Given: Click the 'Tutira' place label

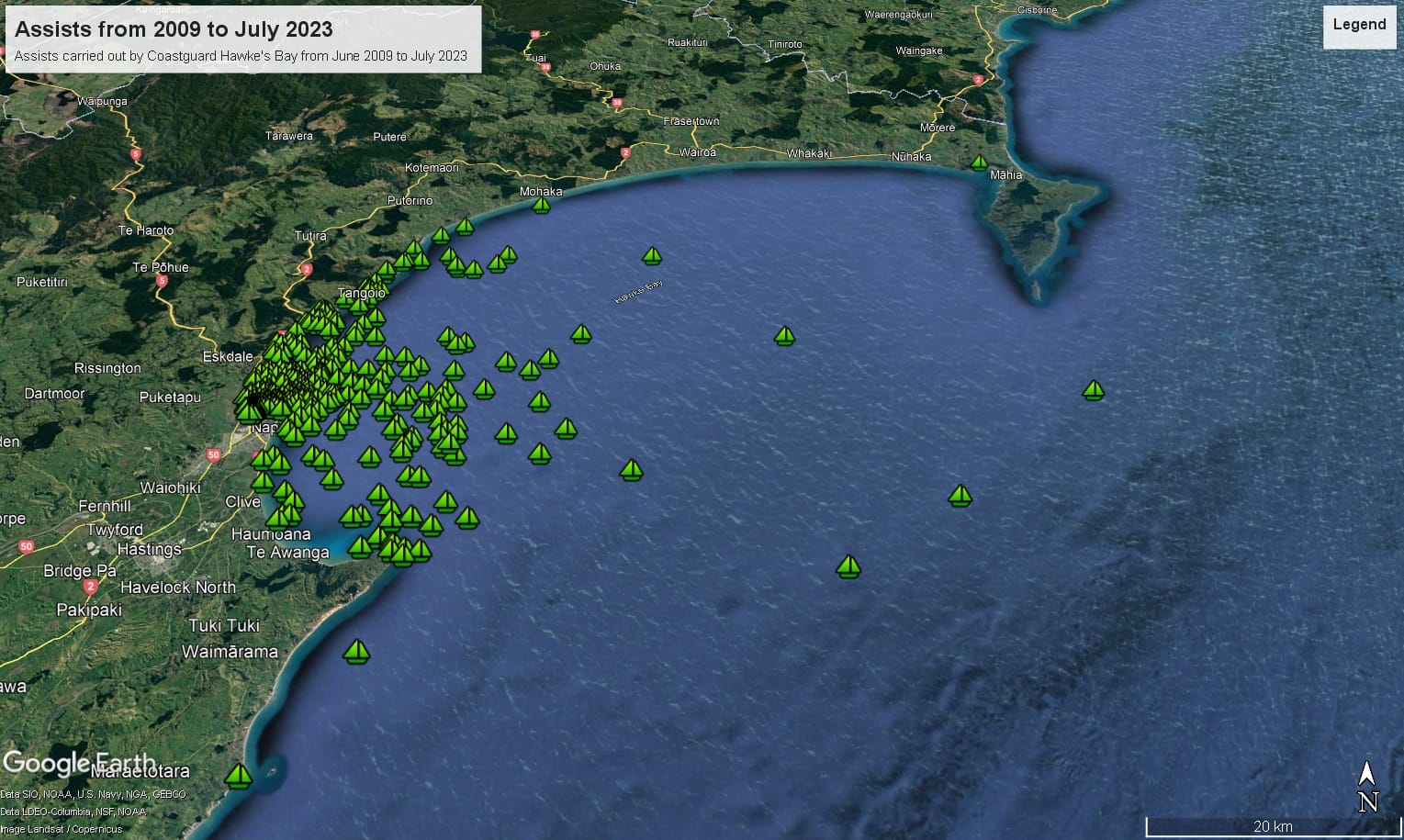Looking at the screenshot, I should click(x=310, y=236).
